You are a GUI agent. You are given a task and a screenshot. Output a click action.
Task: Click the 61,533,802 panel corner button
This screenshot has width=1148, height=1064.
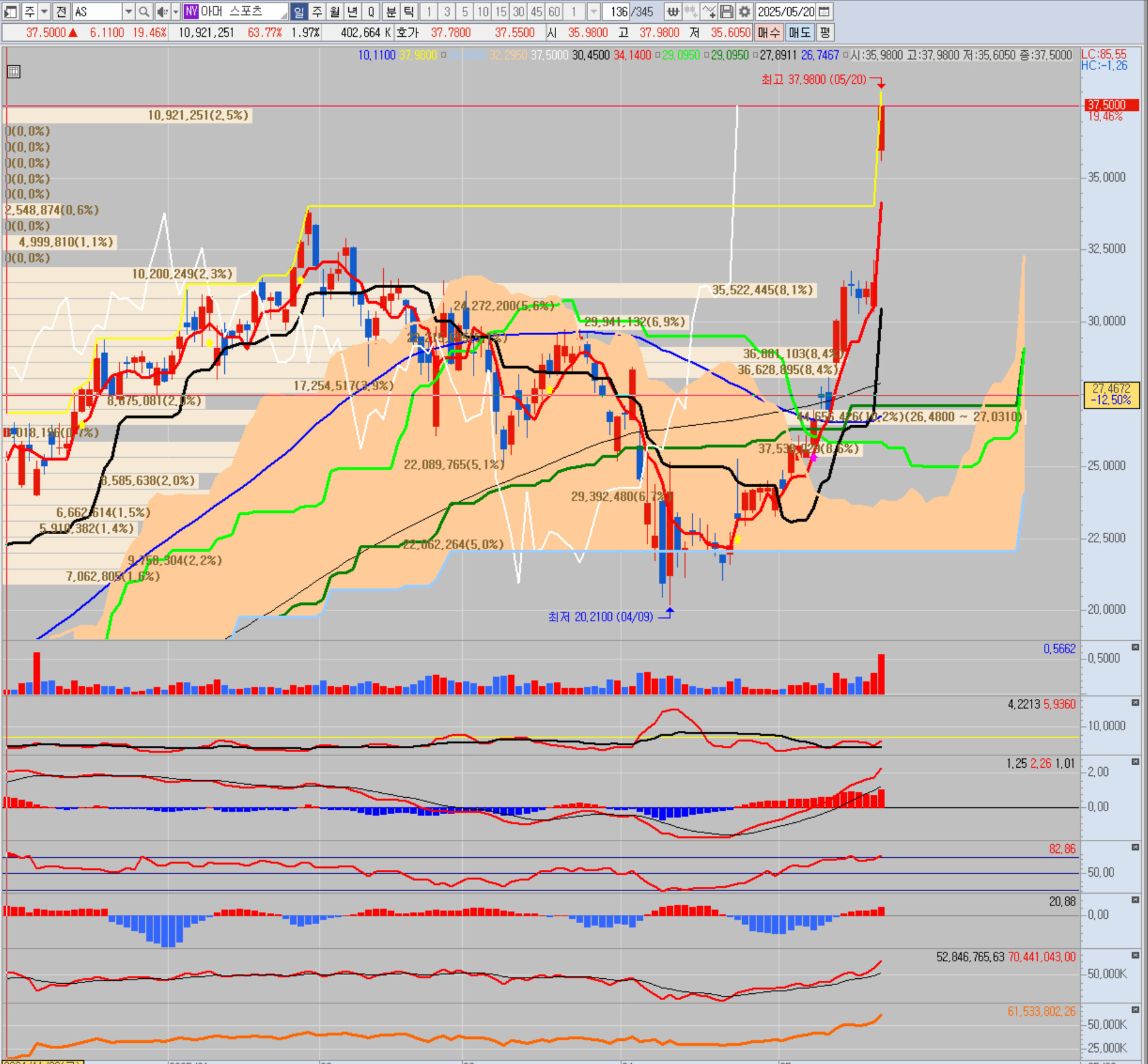click(x=1135, y=1010)
